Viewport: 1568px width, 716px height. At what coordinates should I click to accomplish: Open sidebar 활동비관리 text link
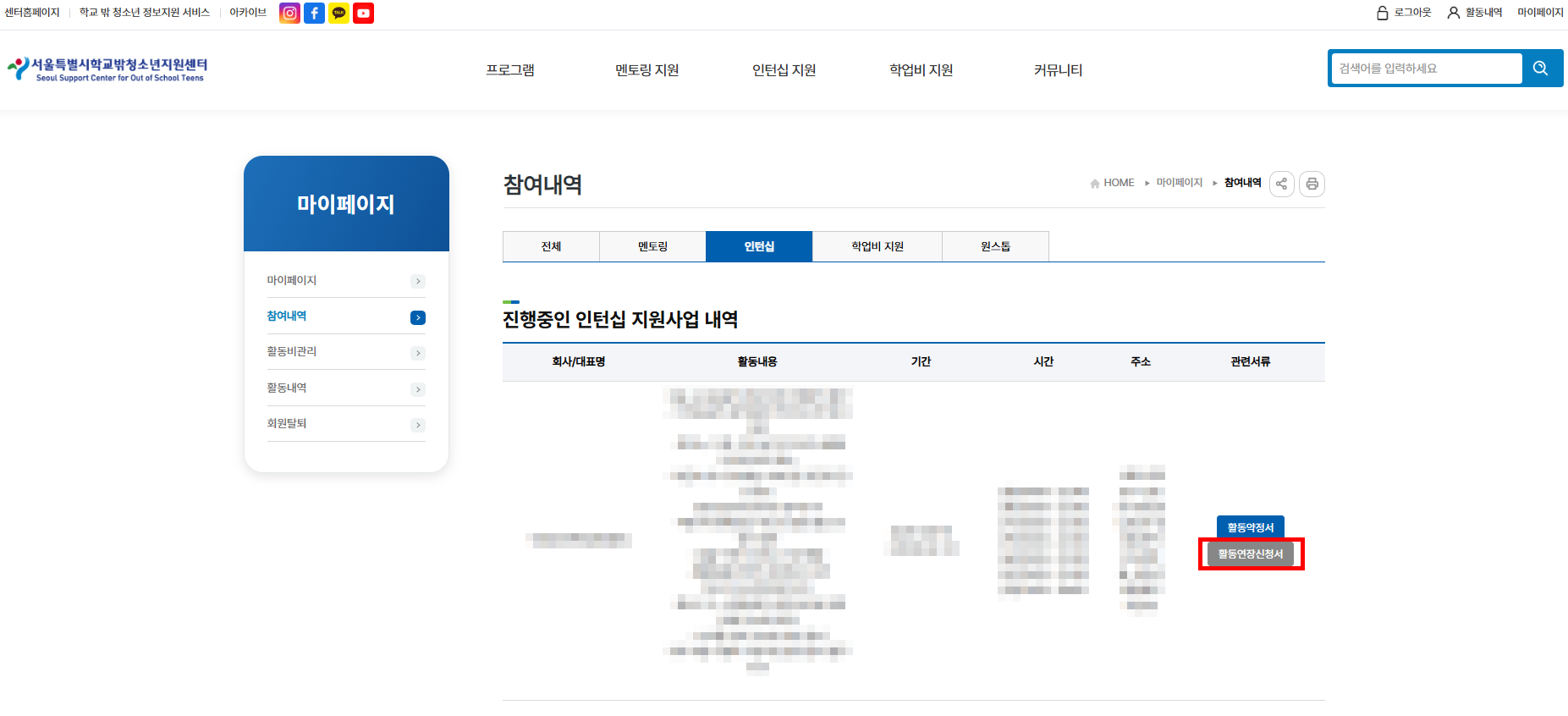[x=292, y=351]
